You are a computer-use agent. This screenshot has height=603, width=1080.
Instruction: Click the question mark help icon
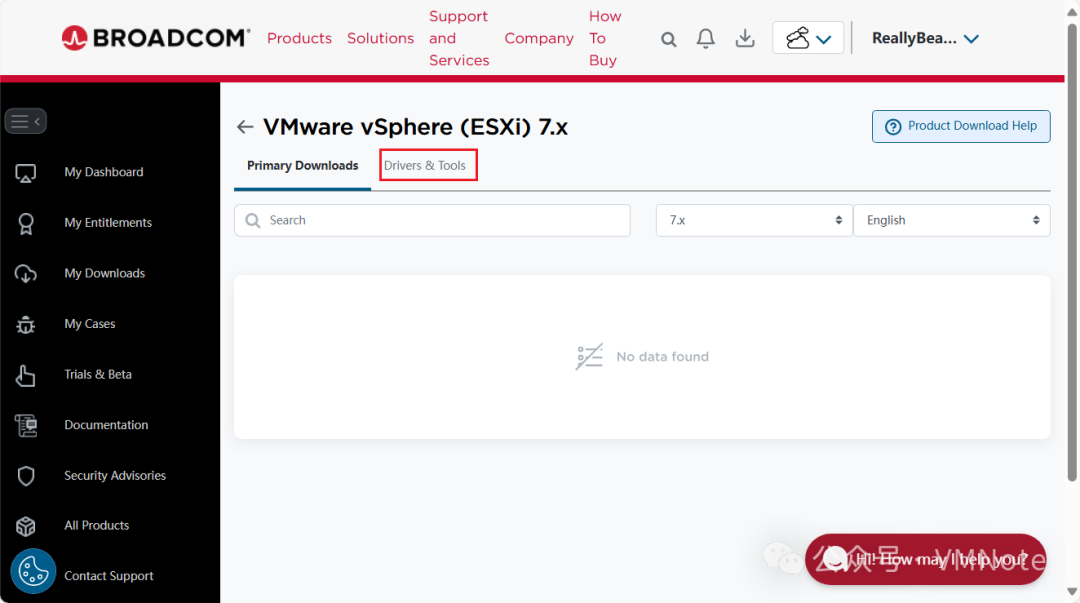893,127
